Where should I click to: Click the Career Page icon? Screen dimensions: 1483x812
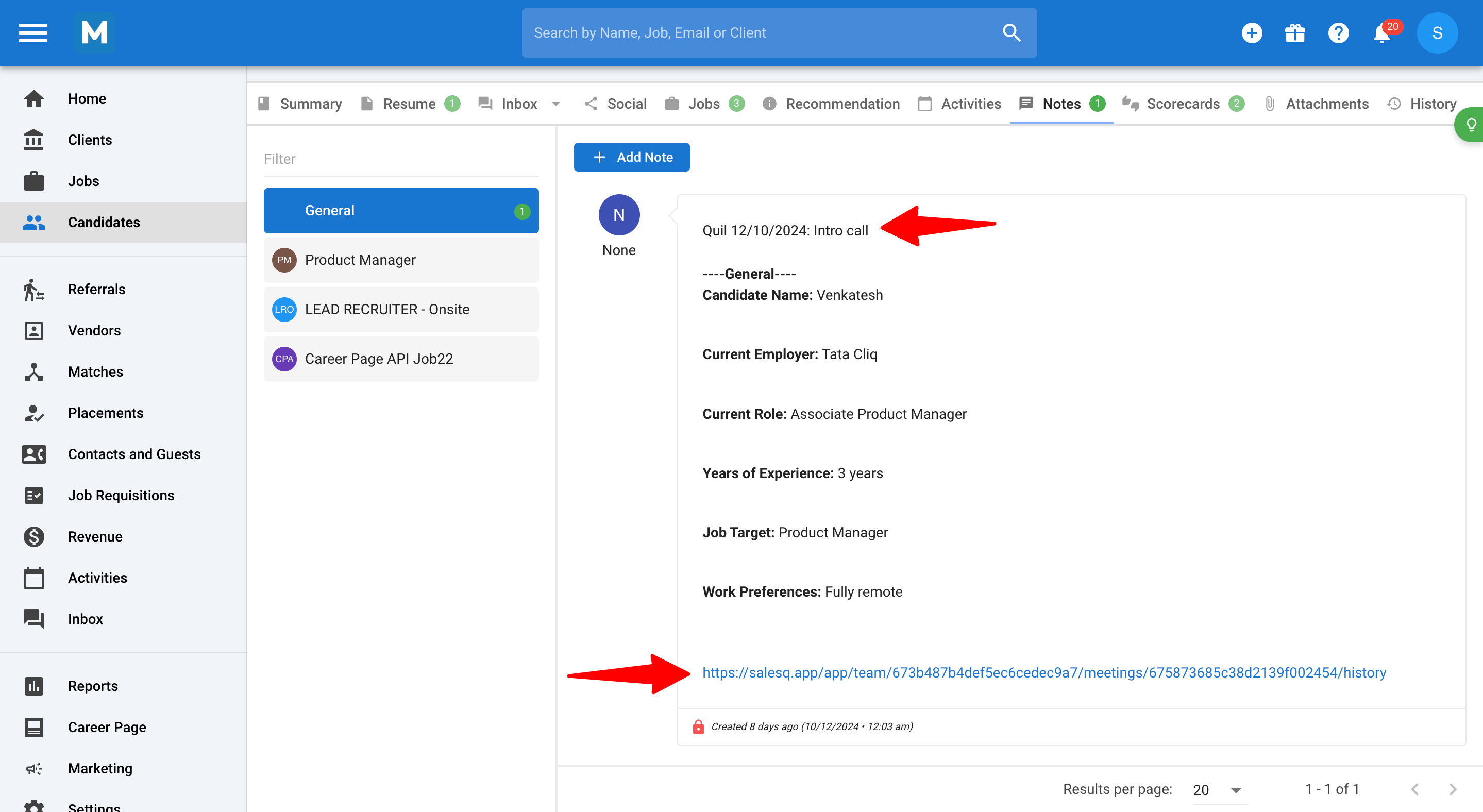click(x=34, y=728)
